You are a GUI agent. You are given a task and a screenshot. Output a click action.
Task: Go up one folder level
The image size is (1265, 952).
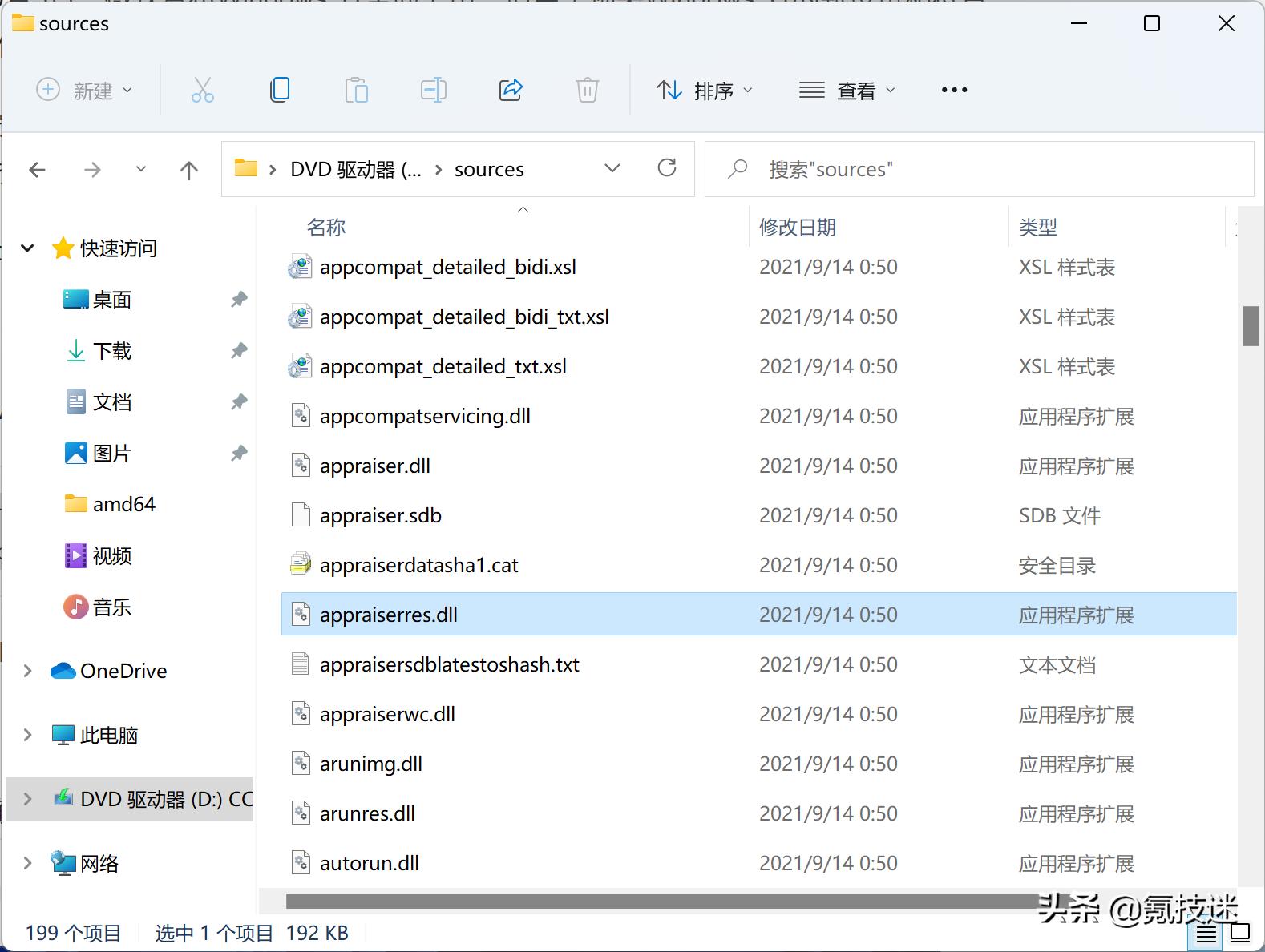click(189, 169)
